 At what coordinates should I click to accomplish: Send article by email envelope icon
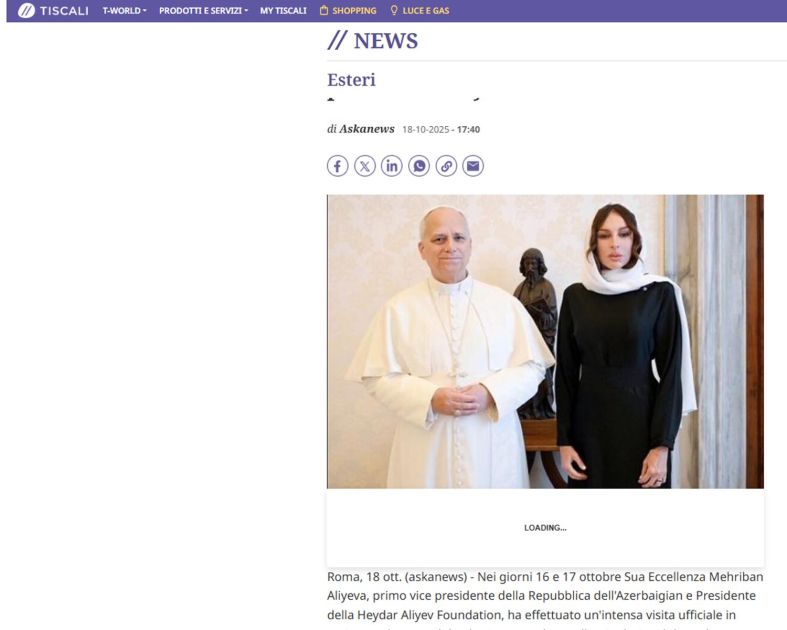point(473,166)
